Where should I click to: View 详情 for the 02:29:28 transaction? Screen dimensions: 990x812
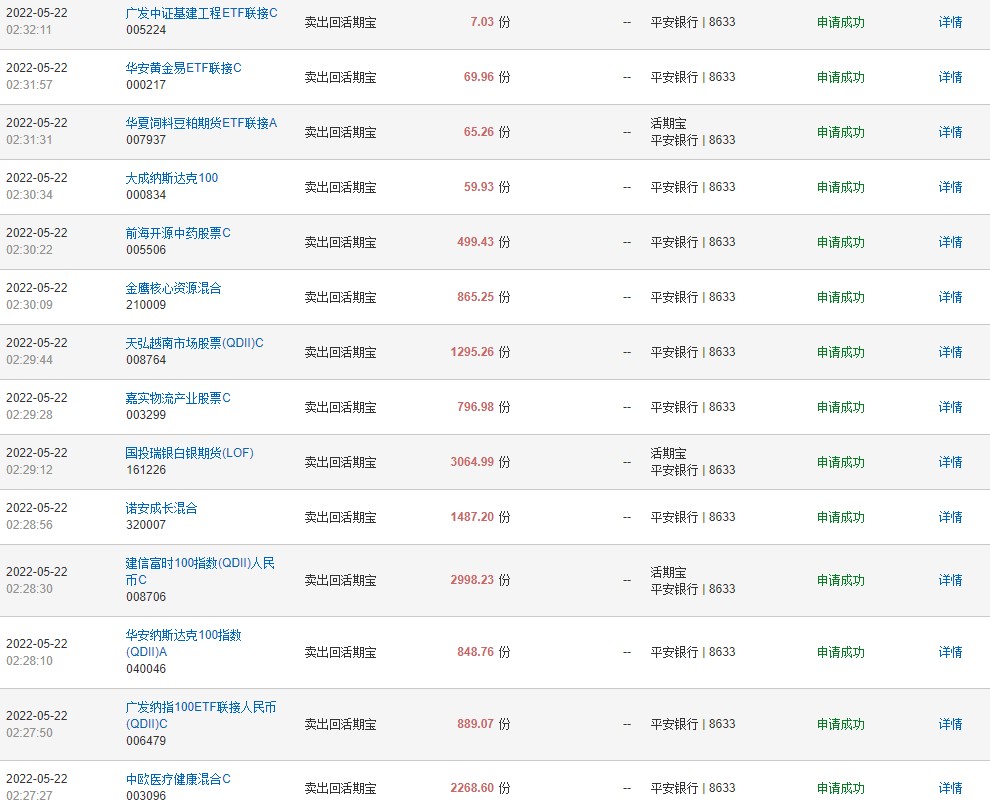[950, 407]
